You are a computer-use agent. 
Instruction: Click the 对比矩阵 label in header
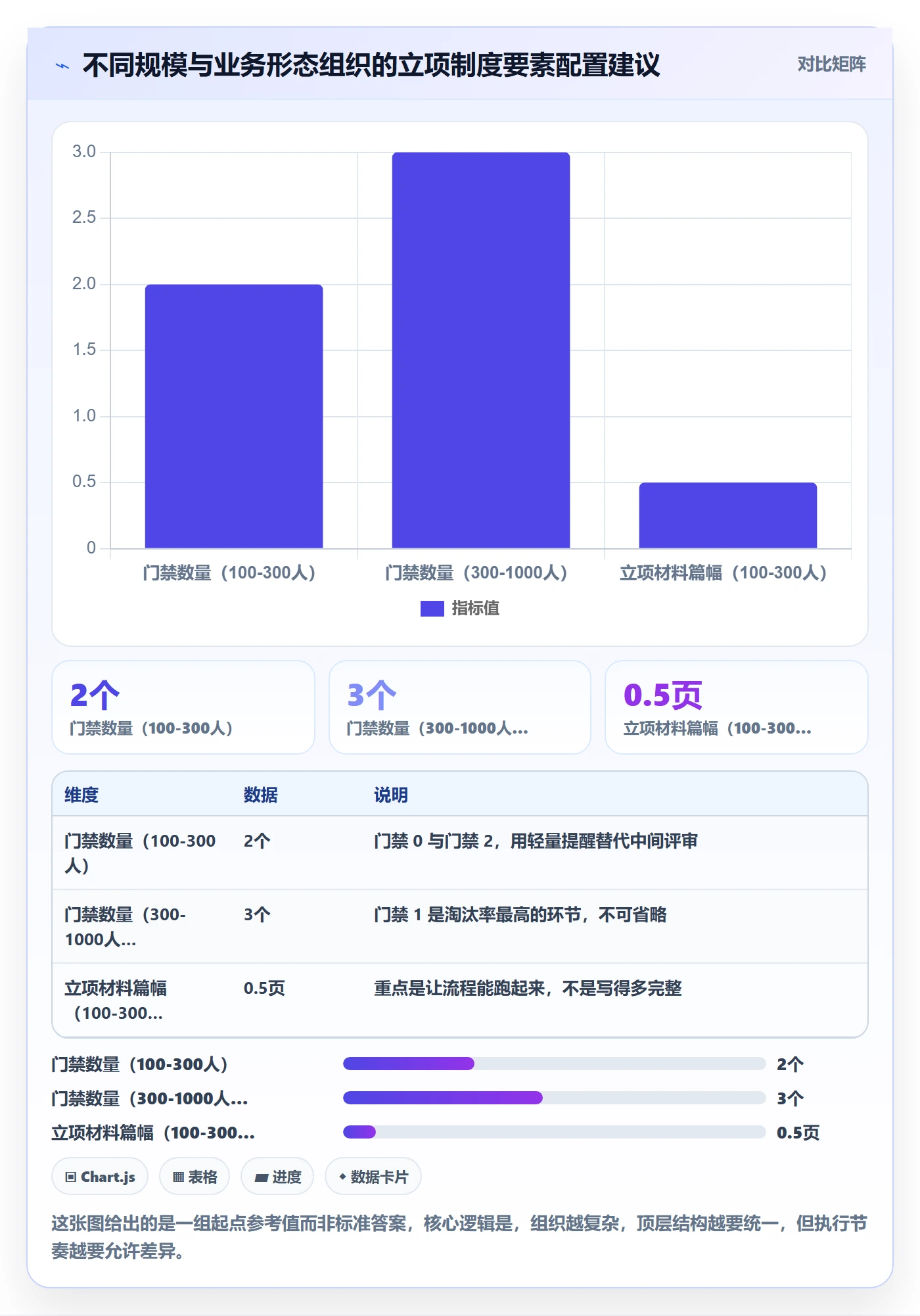(x=831, y=64)
